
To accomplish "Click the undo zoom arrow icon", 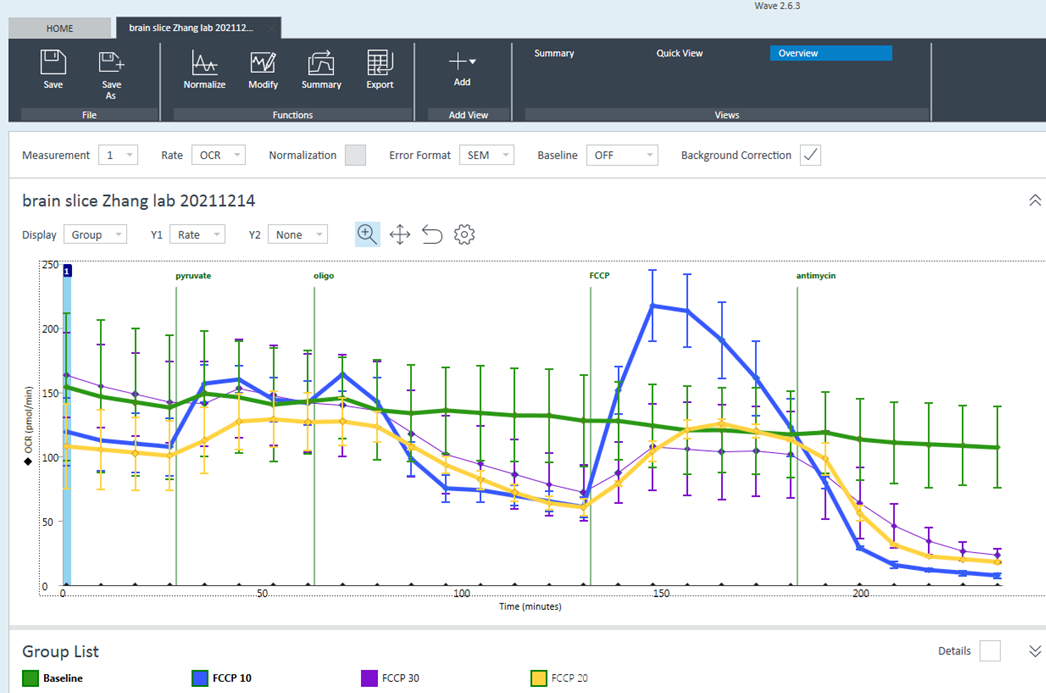I will click(x=432, y=234).
